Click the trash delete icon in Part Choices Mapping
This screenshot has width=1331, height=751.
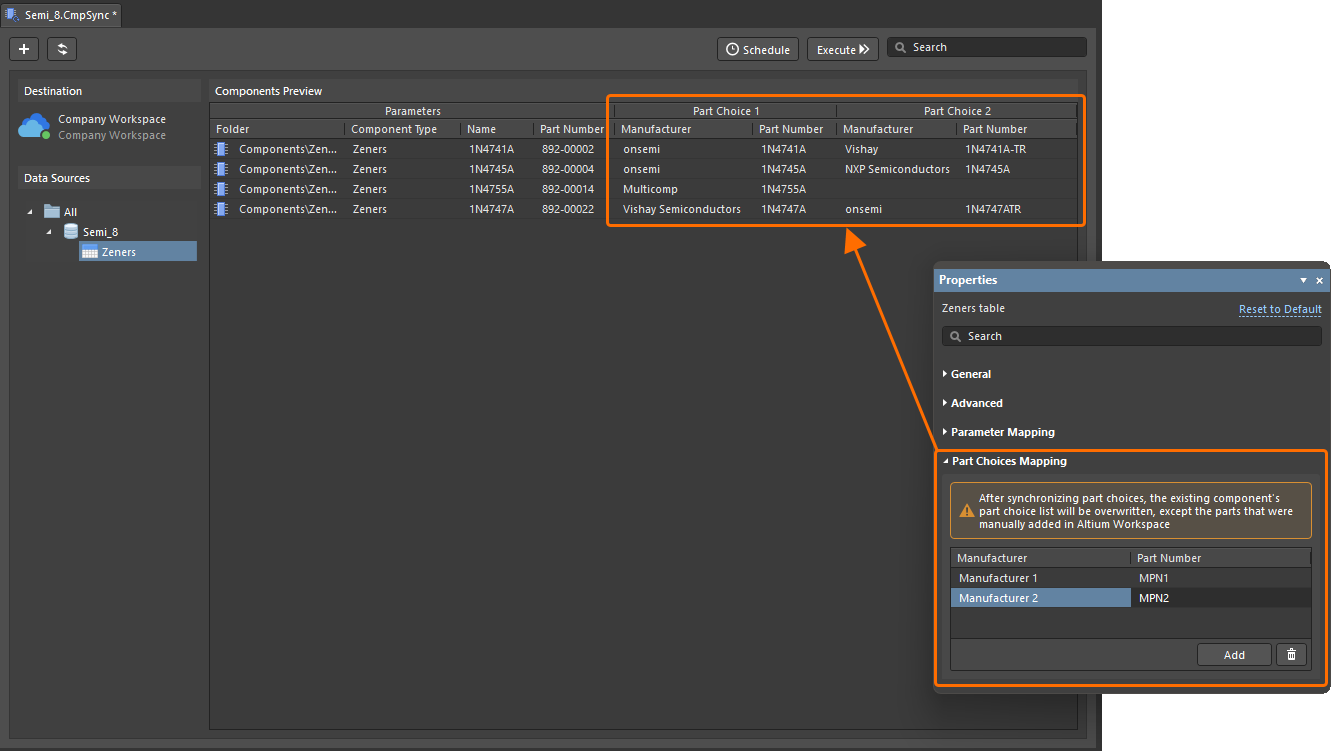point(1291,655)
